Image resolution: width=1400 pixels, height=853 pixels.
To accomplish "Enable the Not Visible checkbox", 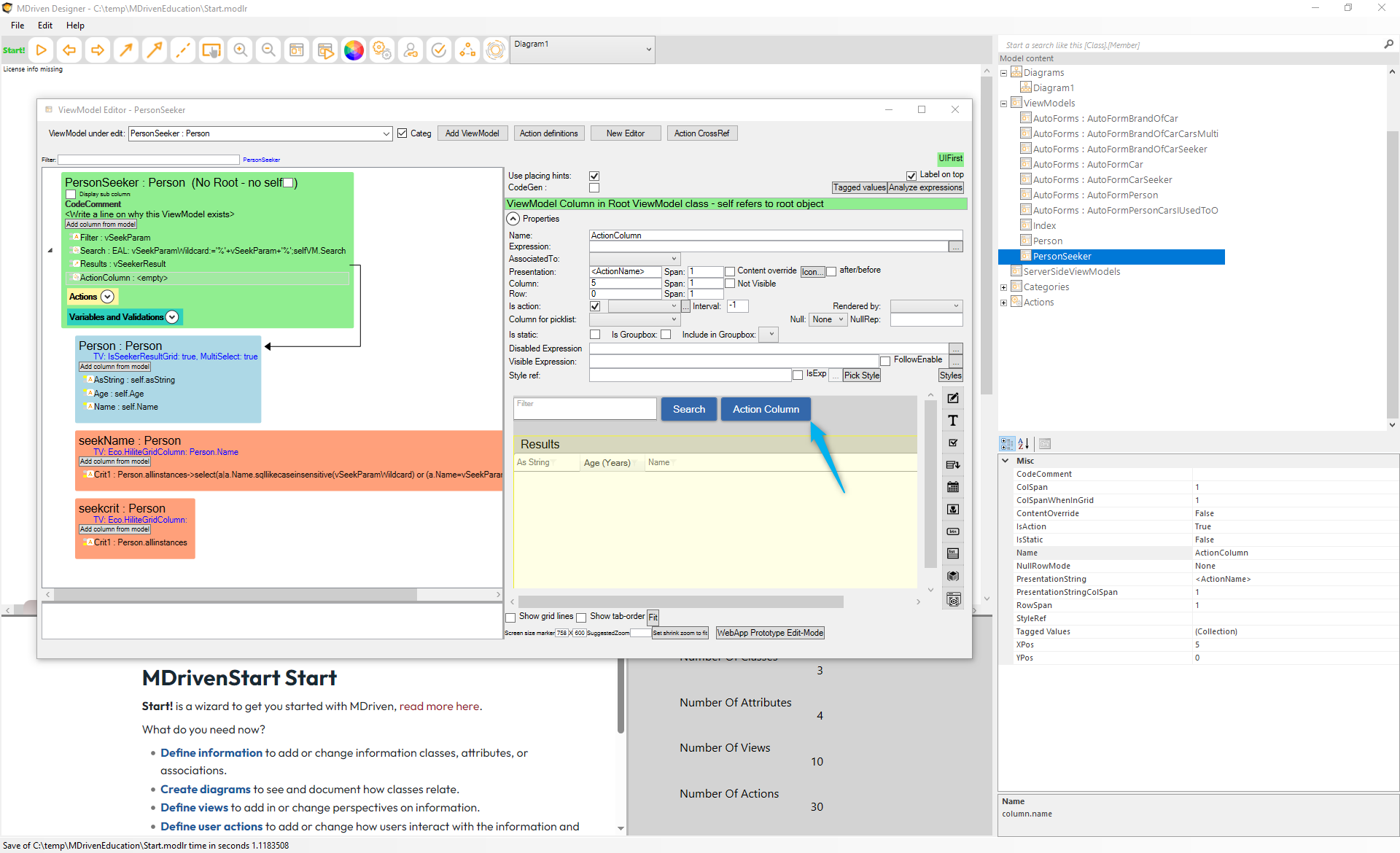I will pos(730,284).
